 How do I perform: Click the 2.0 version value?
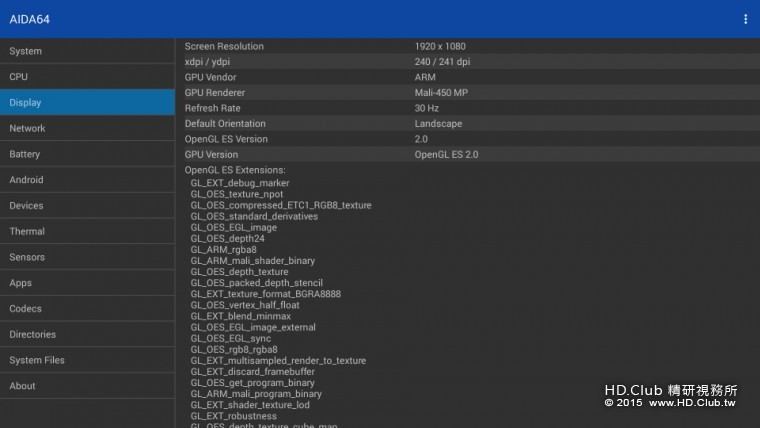pyautogui.click(x=421, y=139)
